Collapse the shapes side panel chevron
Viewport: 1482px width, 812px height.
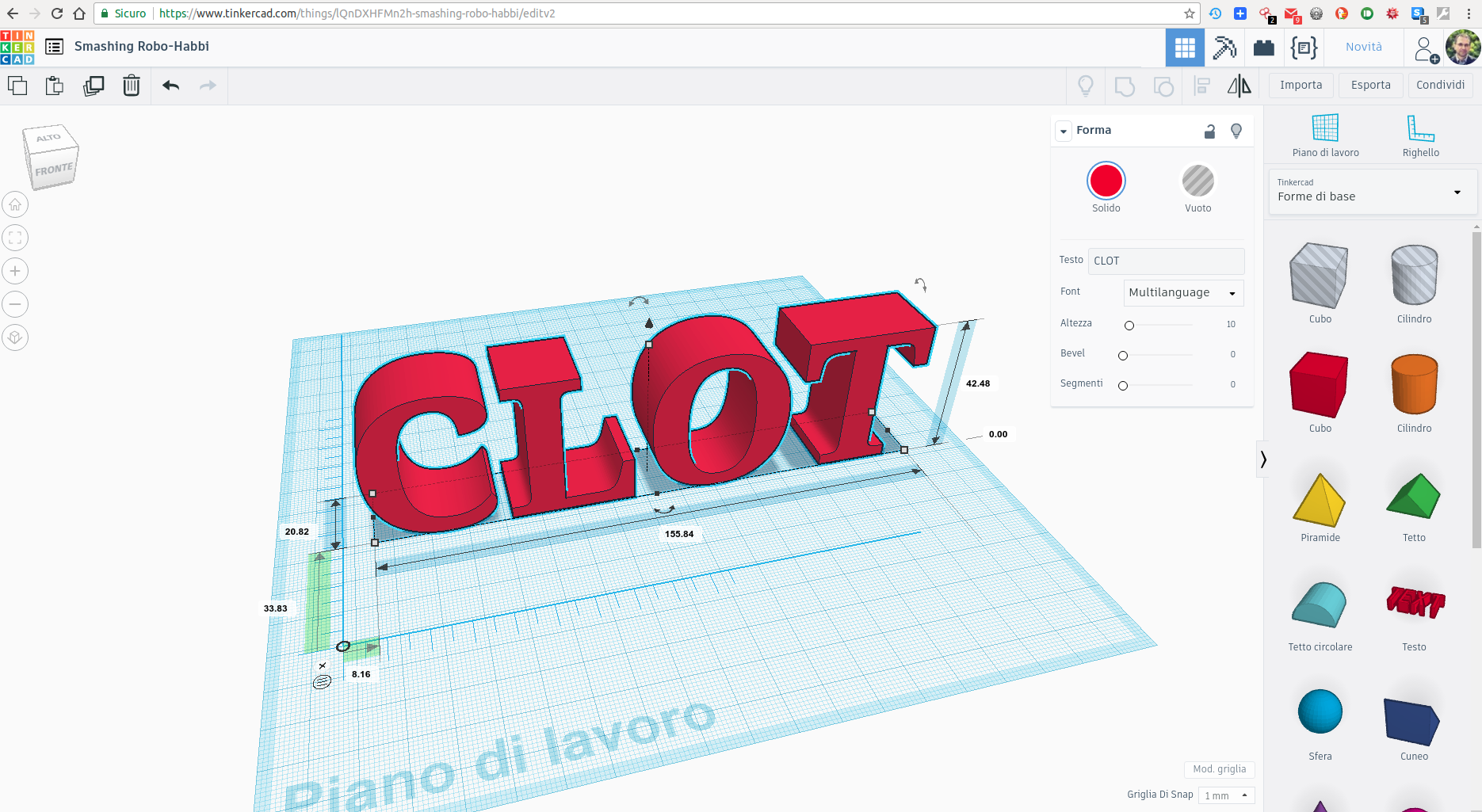[x=1262, y=459]
